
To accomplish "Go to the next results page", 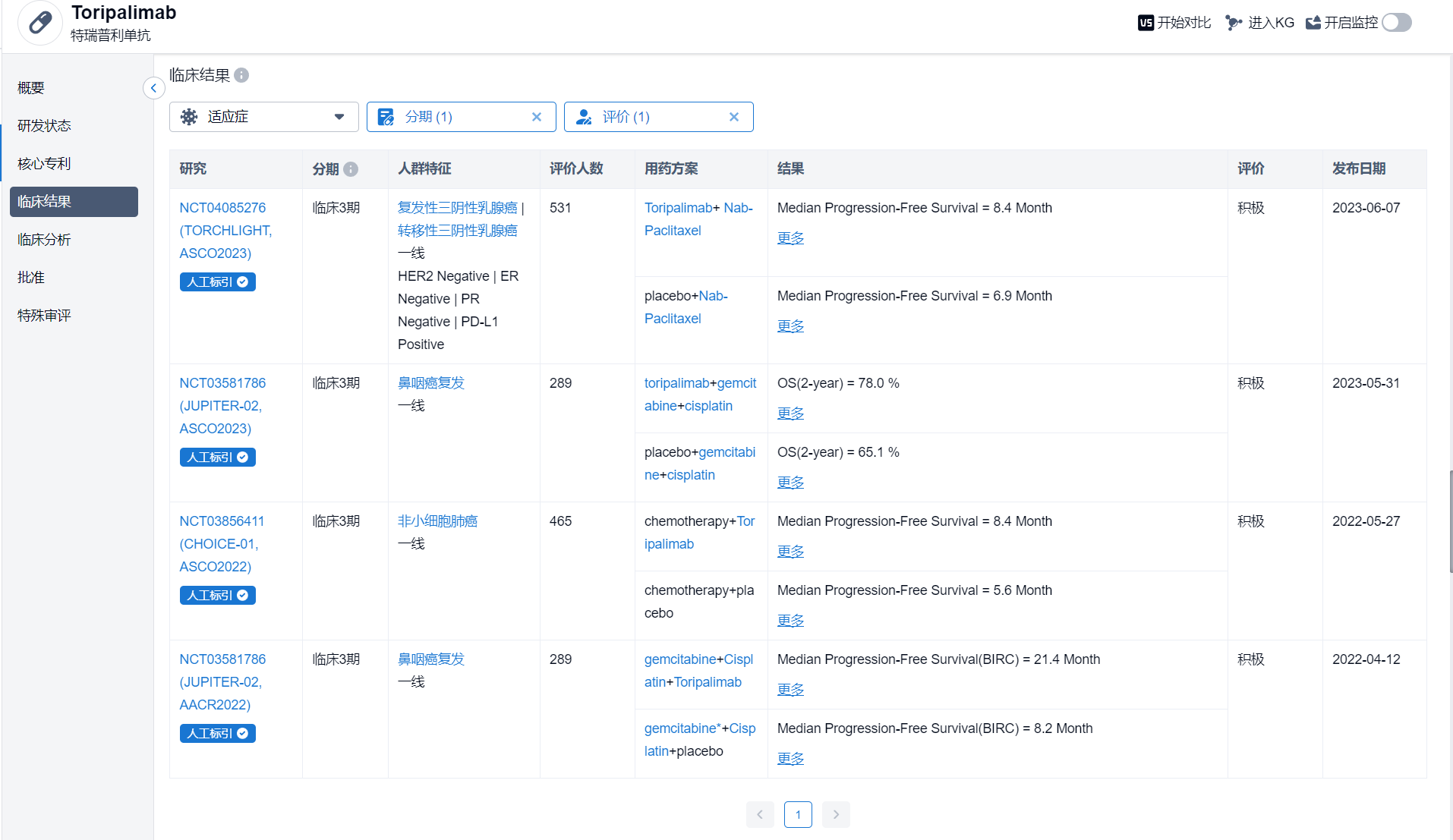I will [836, 815].
